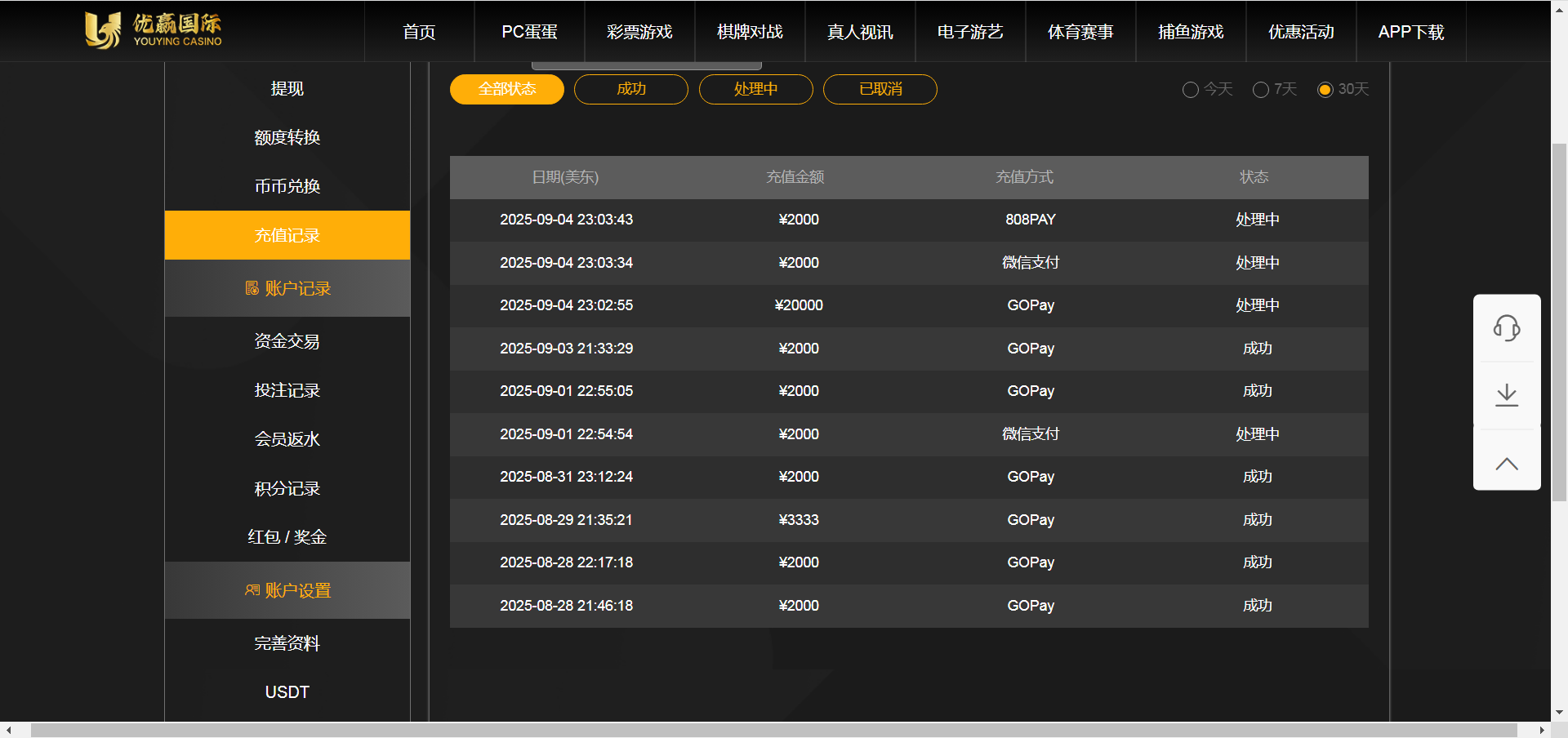Go to 积分记录 in the sidebar
Screen dimensions: 1568x738
287,488
